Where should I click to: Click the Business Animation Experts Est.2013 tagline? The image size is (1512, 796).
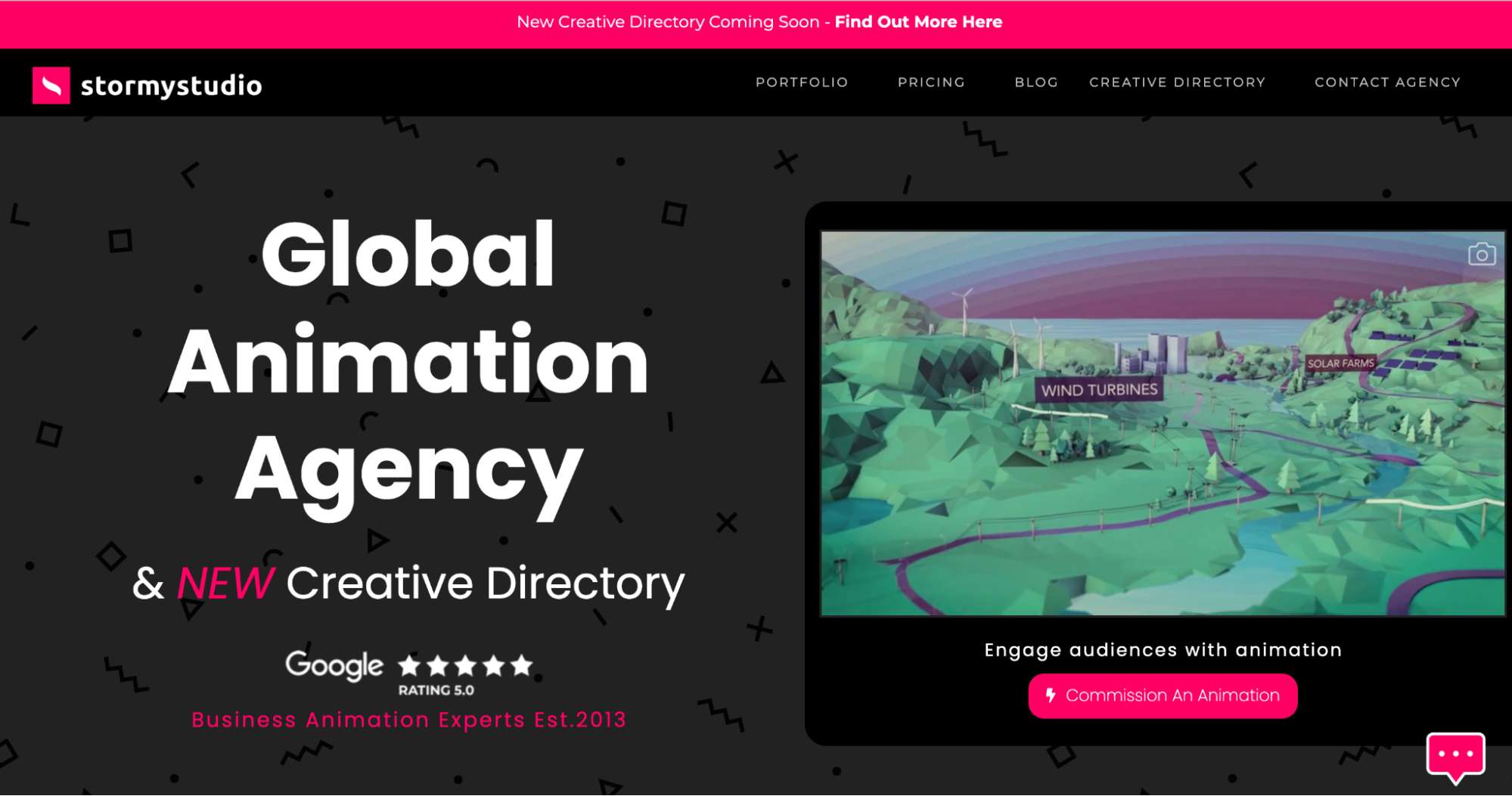(x=408, y=720)
